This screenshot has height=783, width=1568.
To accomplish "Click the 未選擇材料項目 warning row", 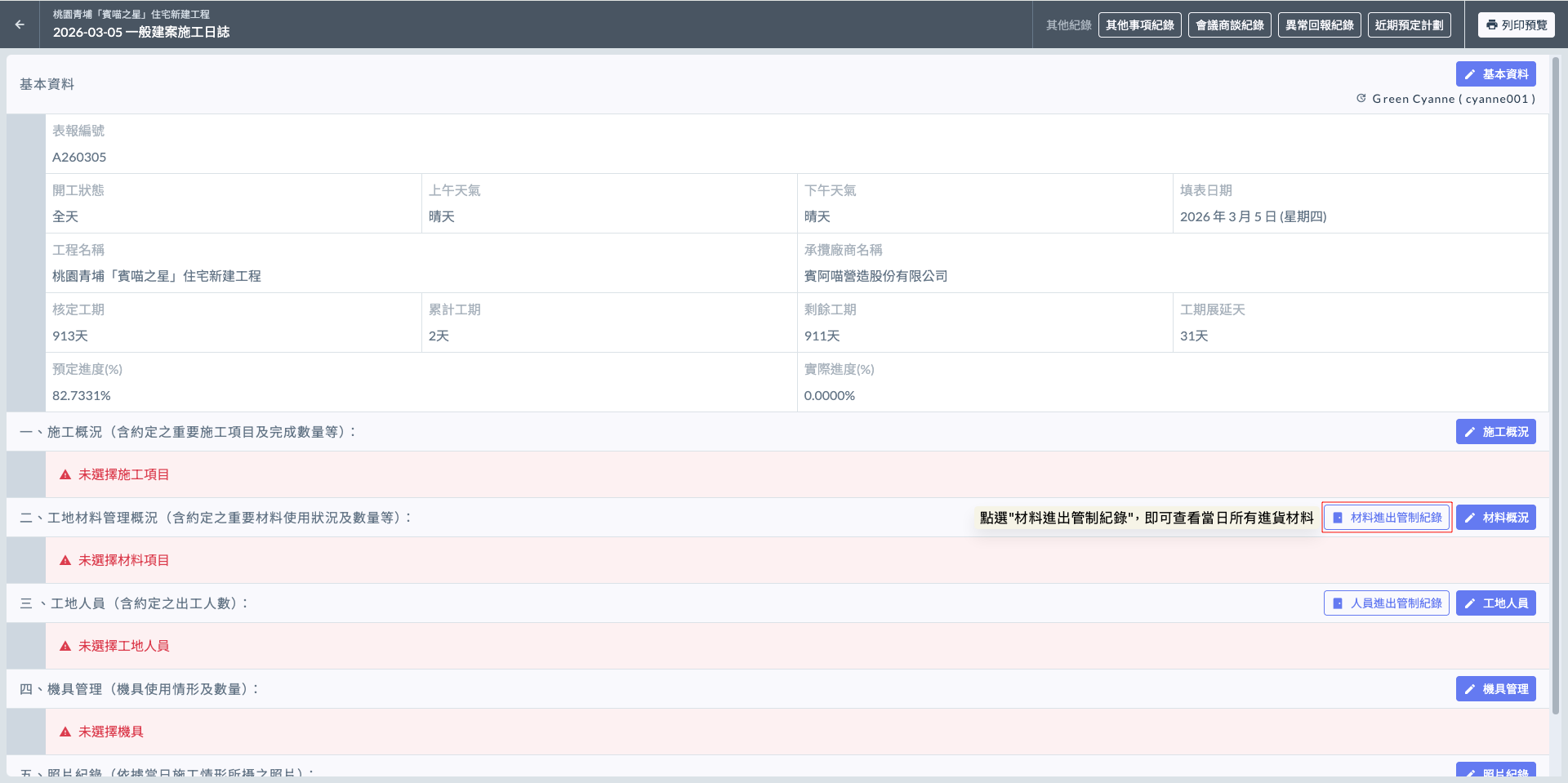I will click(123, 560).
